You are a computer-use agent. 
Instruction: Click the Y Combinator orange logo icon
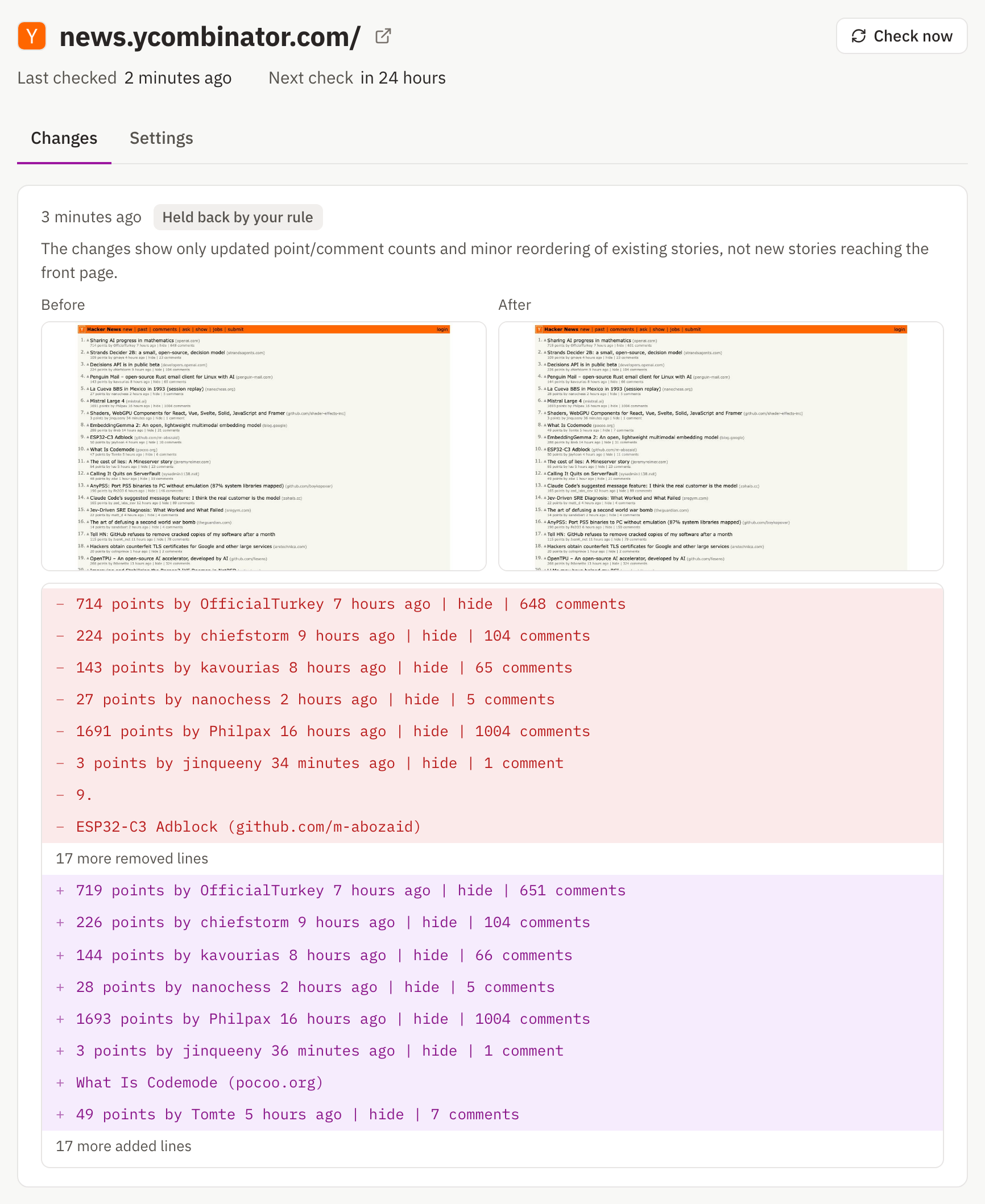pos(32,36)
